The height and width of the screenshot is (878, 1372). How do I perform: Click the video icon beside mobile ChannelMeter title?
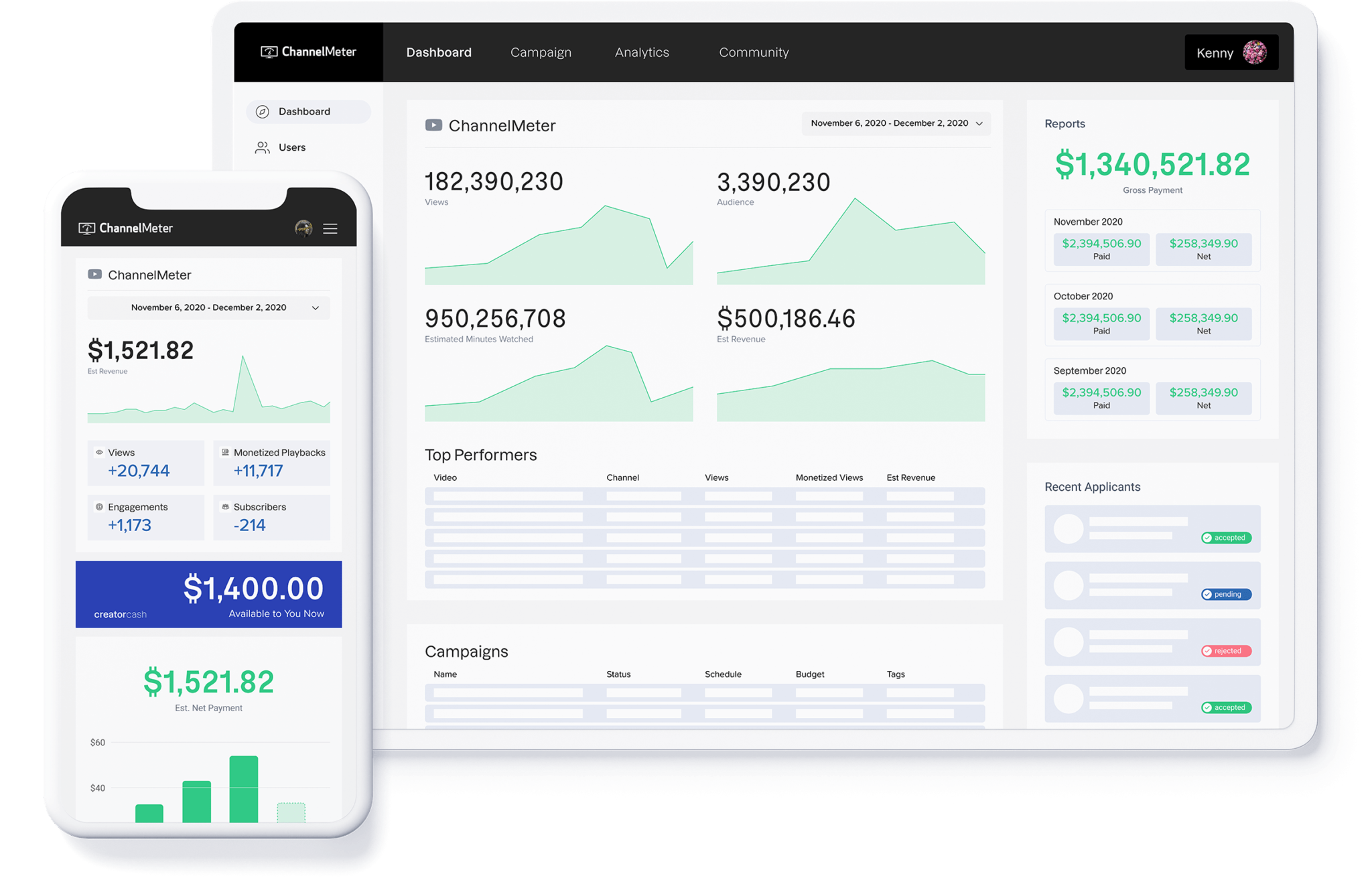coord(95,275)
